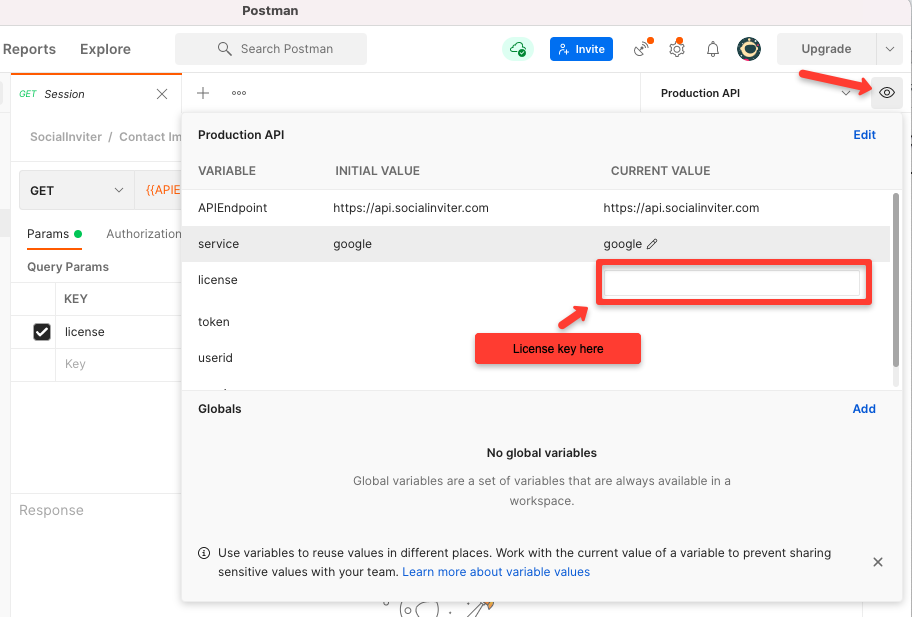
Task: Click the Invite button
Action: pyautogui.click(x=581, y=49)
